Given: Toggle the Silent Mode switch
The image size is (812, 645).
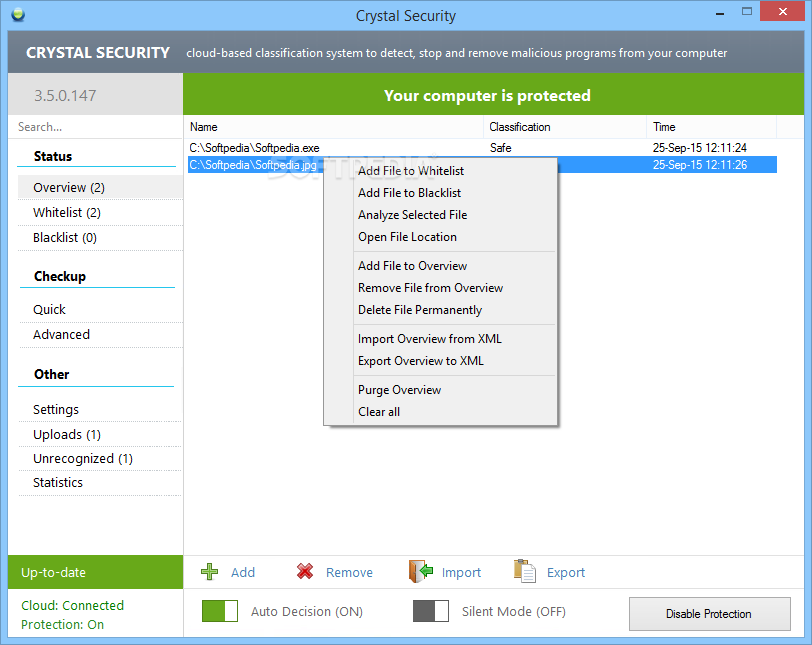Looking at the screenshot, I should coord(431,611).
